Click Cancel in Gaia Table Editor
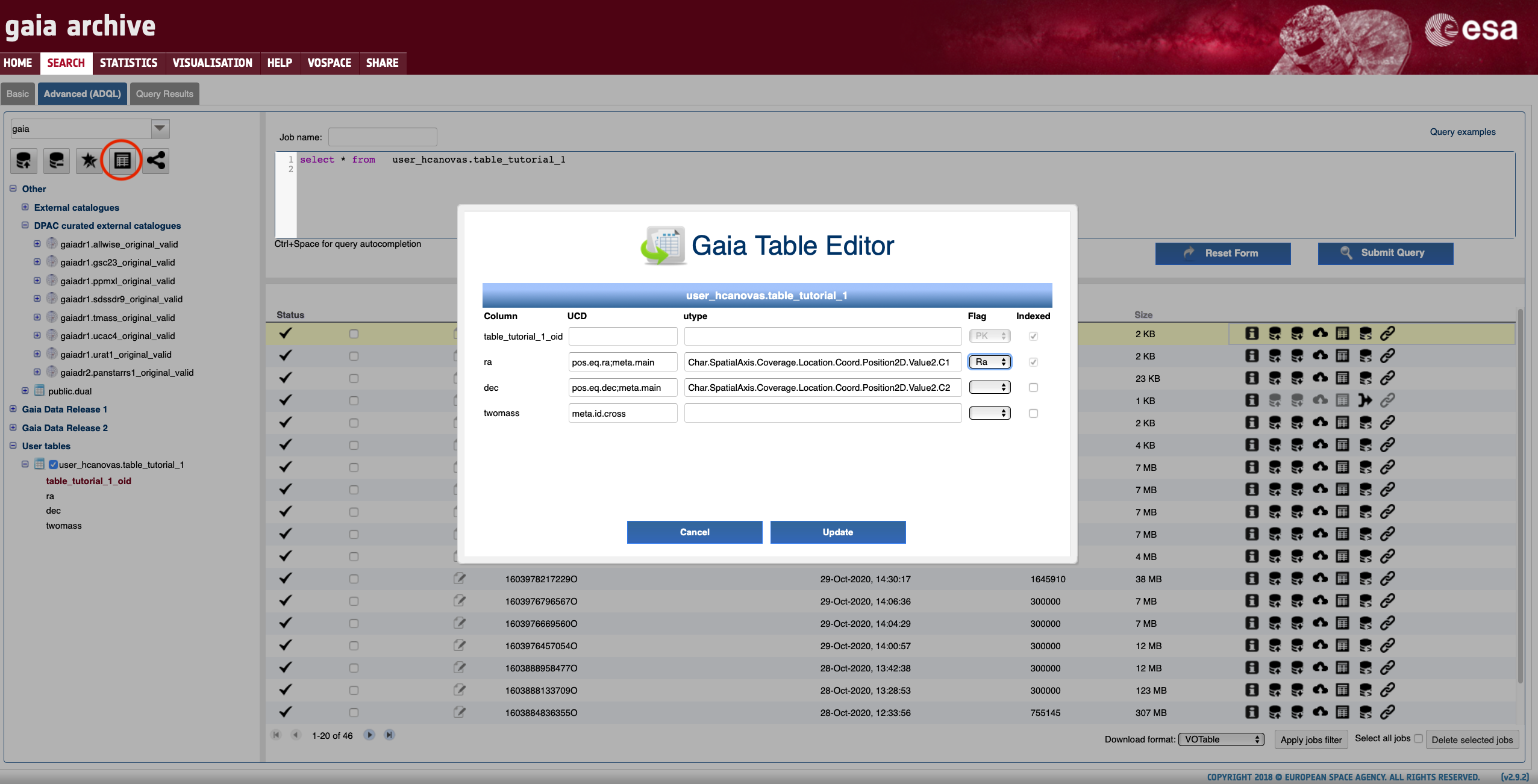 coord(695,532)
